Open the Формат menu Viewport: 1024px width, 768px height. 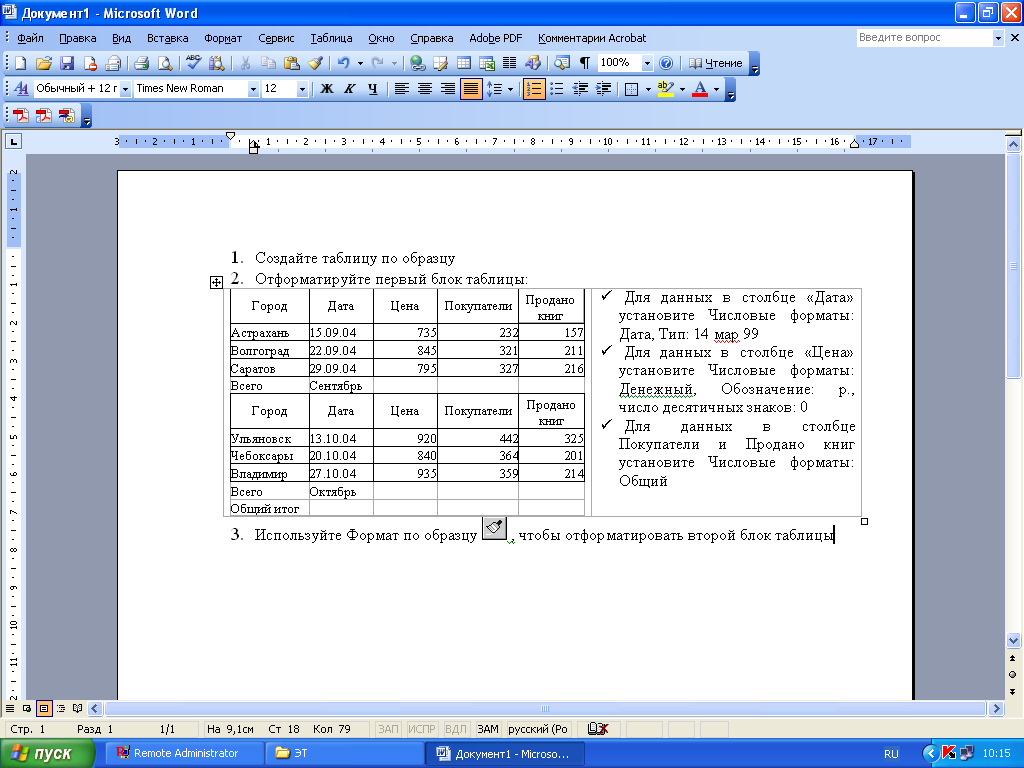pos(223,38)
